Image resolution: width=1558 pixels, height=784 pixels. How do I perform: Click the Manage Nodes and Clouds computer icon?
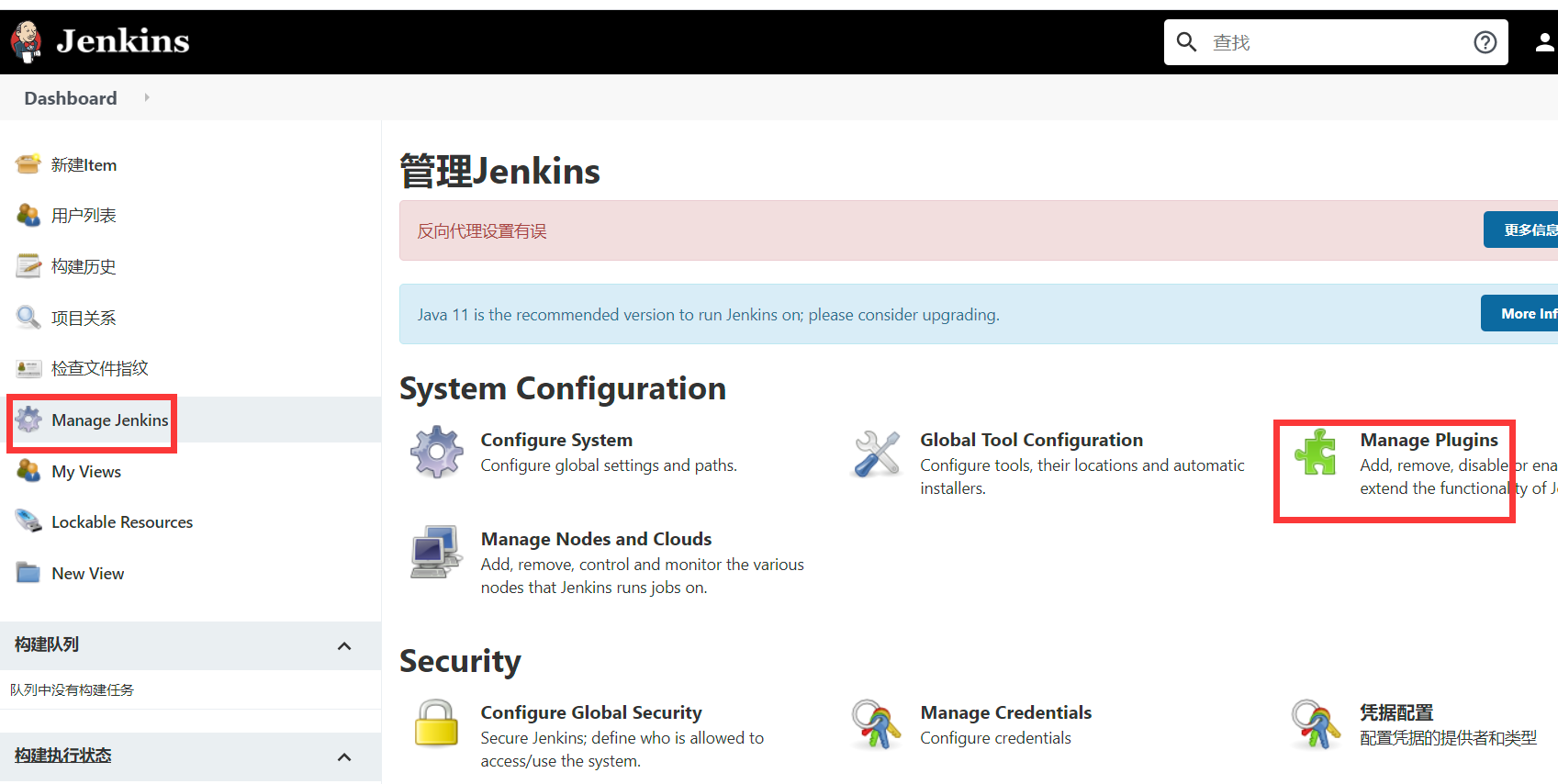click(x=436, y=552)
